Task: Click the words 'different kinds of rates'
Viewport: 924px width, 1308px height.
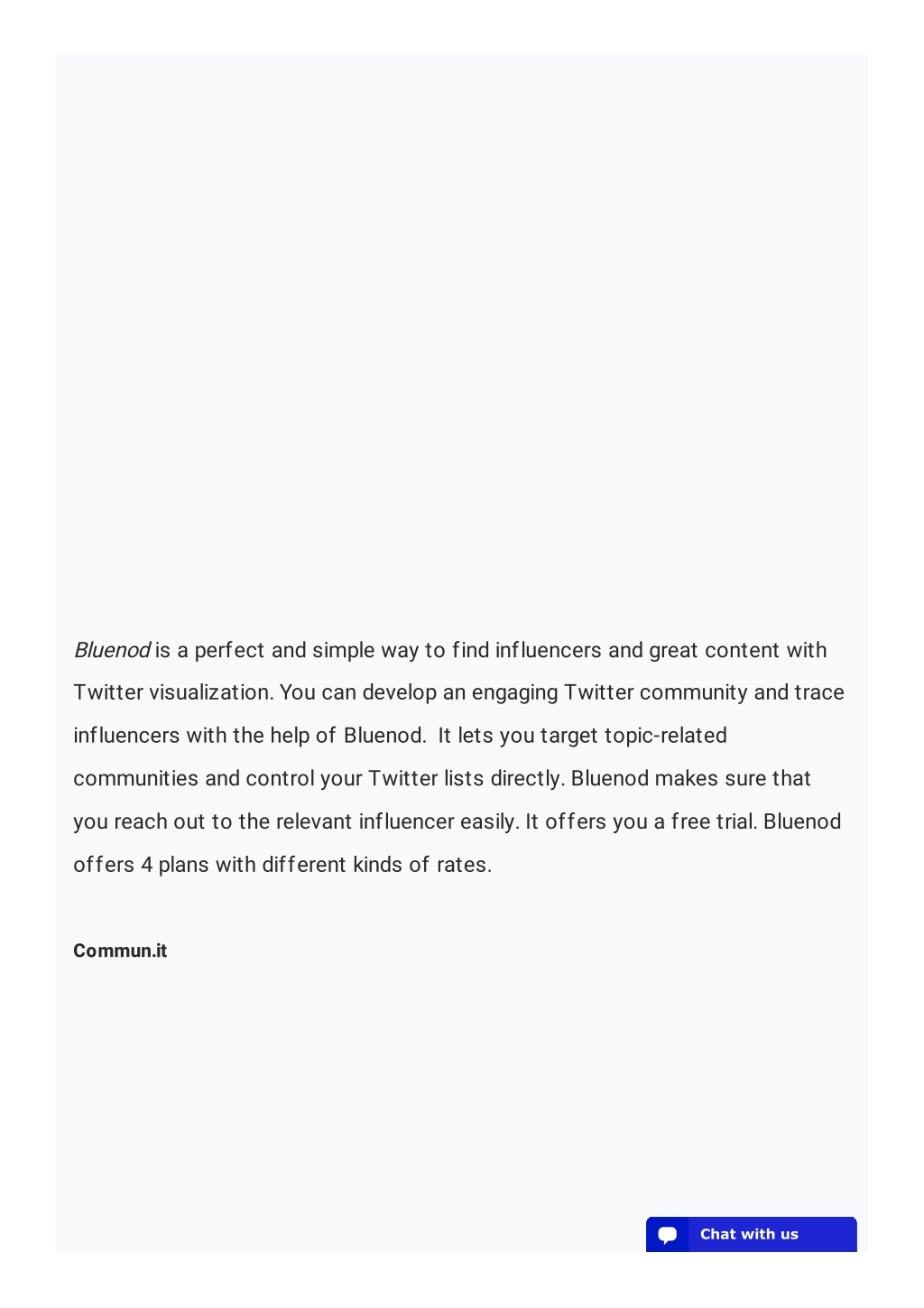Action: (376, 865)
